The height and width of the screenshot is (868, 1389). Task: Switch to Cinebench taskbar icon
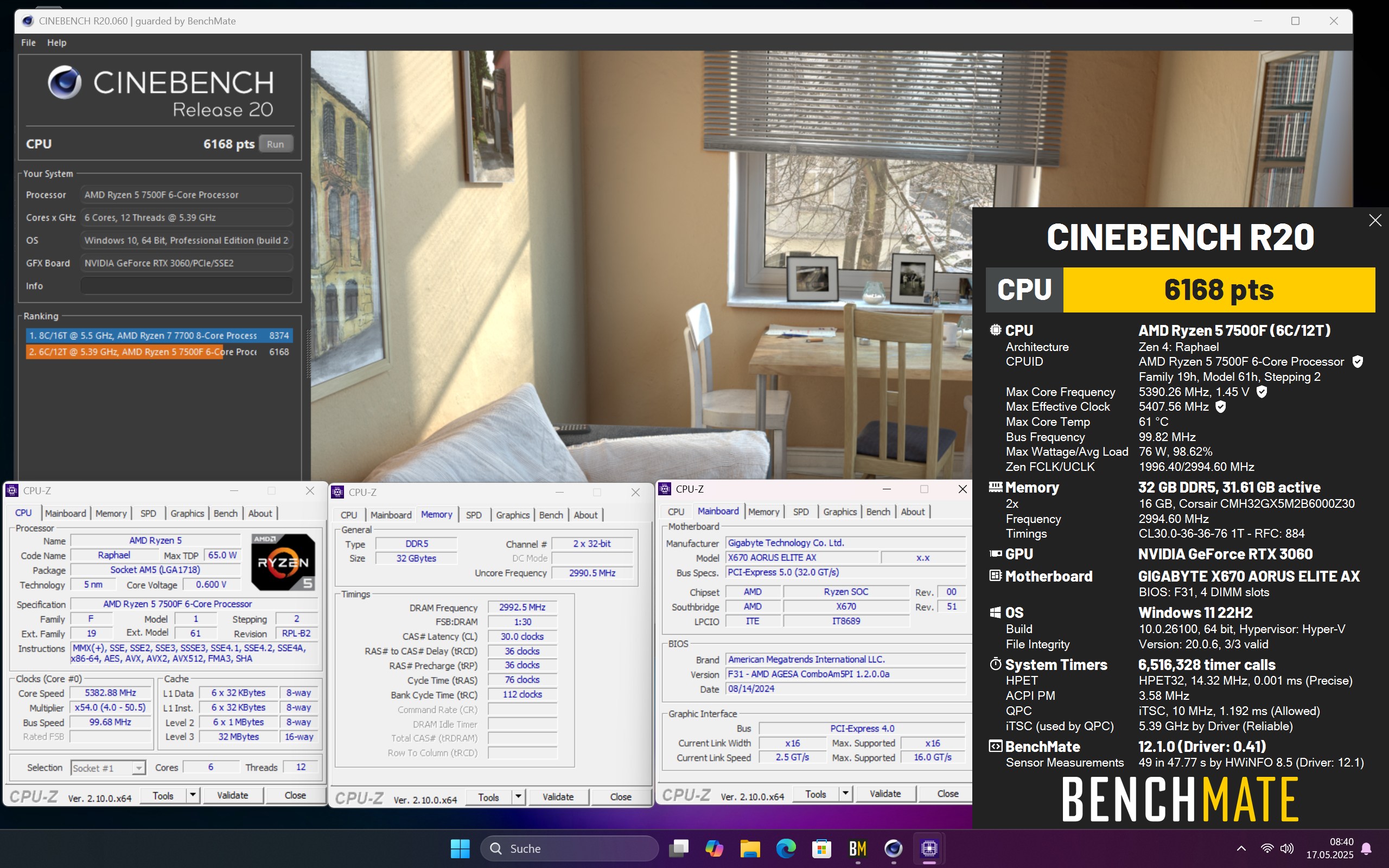(893, 848)
